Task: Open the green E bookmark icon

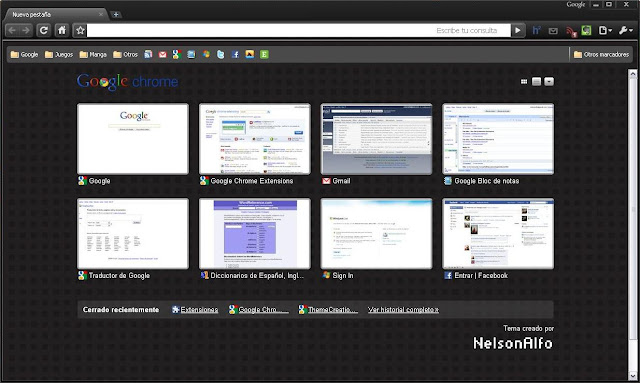Action: click(x=264, y=54)
